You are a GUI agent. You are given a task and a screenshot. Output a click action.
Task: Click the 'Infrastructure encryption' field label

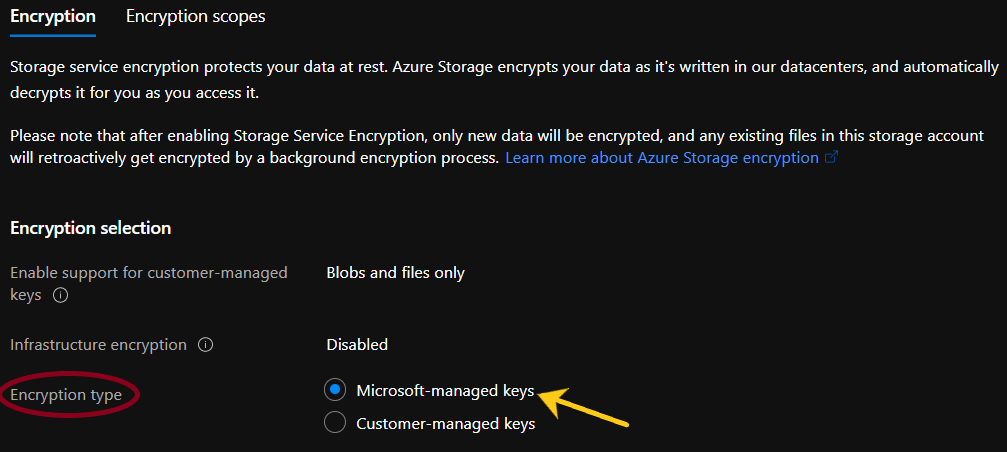pos(98,344)
